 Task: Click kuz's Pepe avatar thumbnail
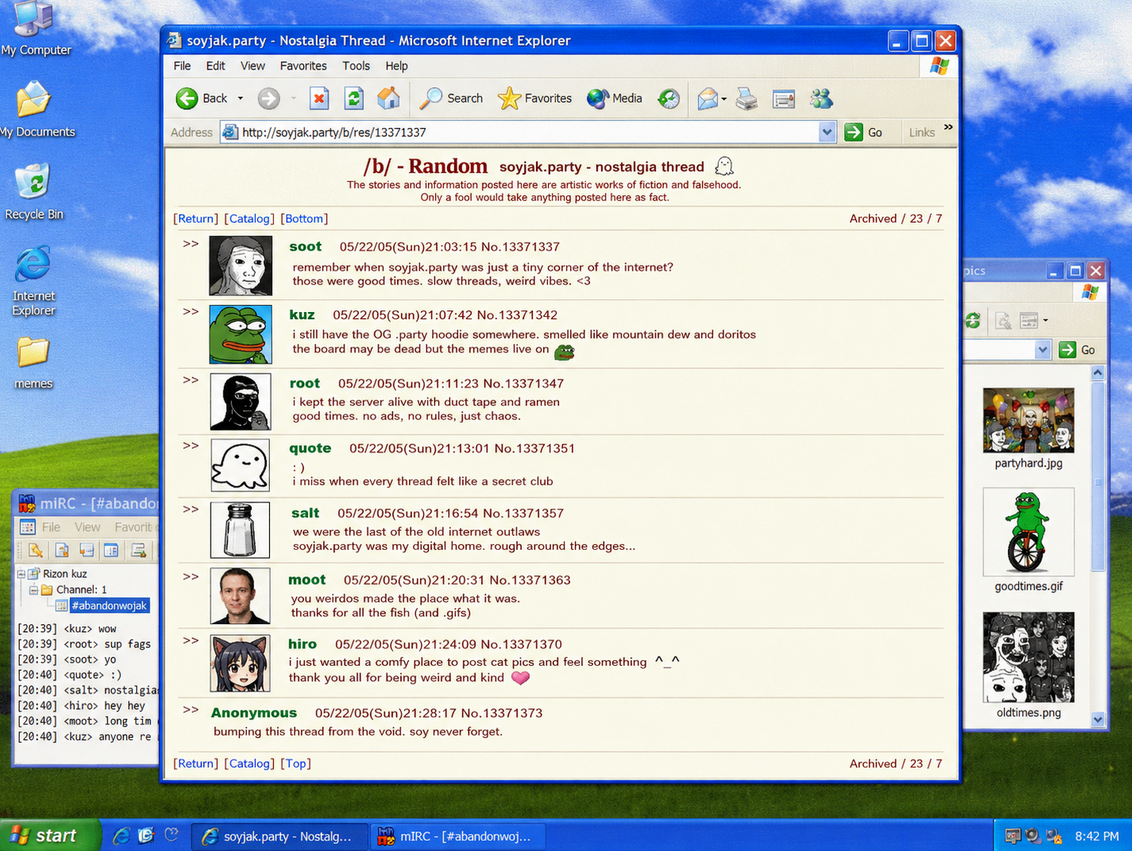240,334
